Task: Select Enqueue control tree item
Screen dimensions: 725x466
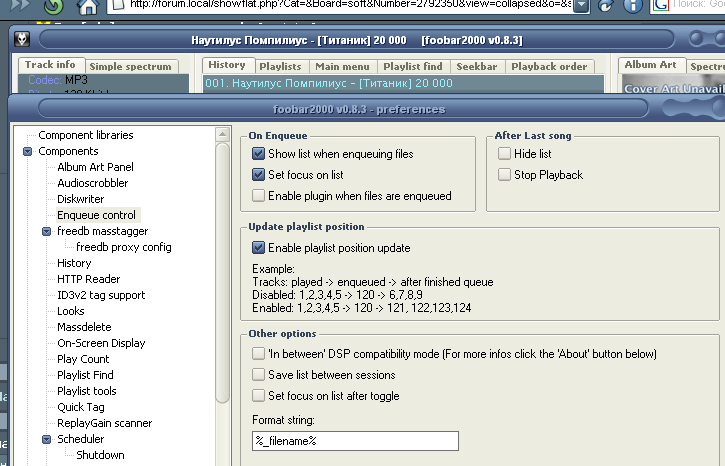Action: pyautogui.click(x=97, y=215)
